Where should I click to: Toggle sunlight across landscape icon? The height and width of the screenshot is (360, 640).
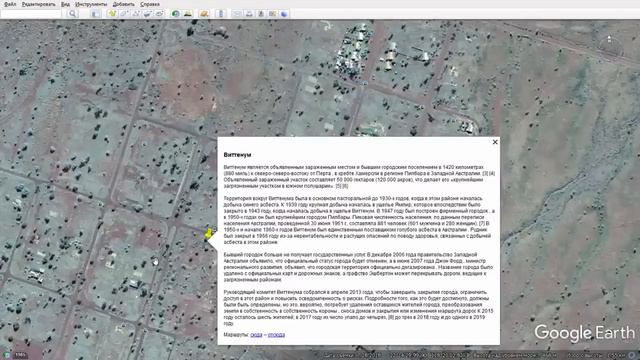tap(188, 13)
